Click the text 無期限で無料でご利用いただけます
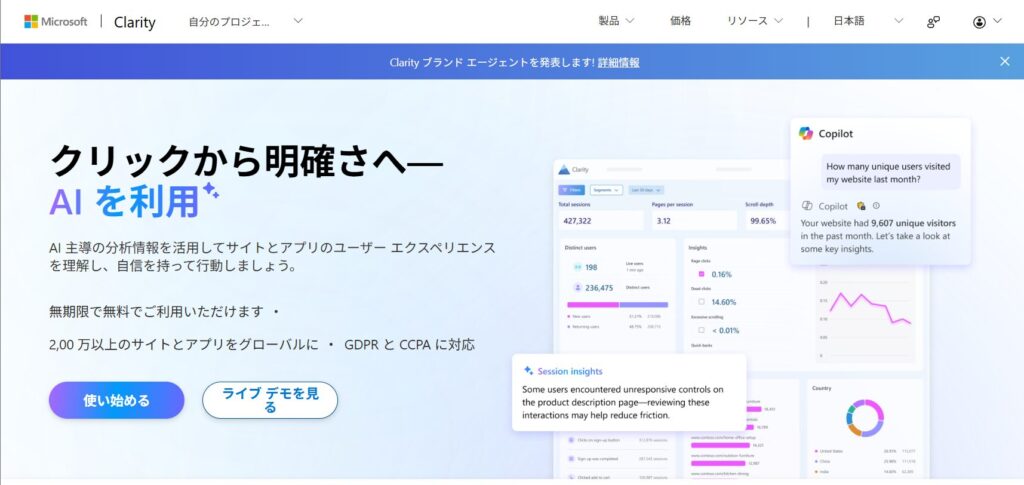The width and height of the screenshot is (1024, 485). (x=157, y=311)
